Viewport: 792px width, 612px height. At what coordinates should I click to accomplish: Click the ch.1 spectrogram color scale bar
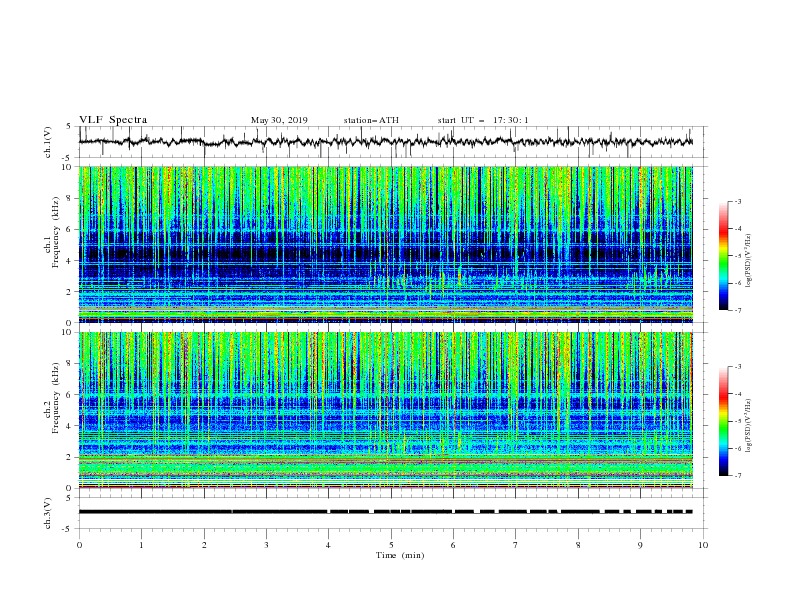(723, 256)
